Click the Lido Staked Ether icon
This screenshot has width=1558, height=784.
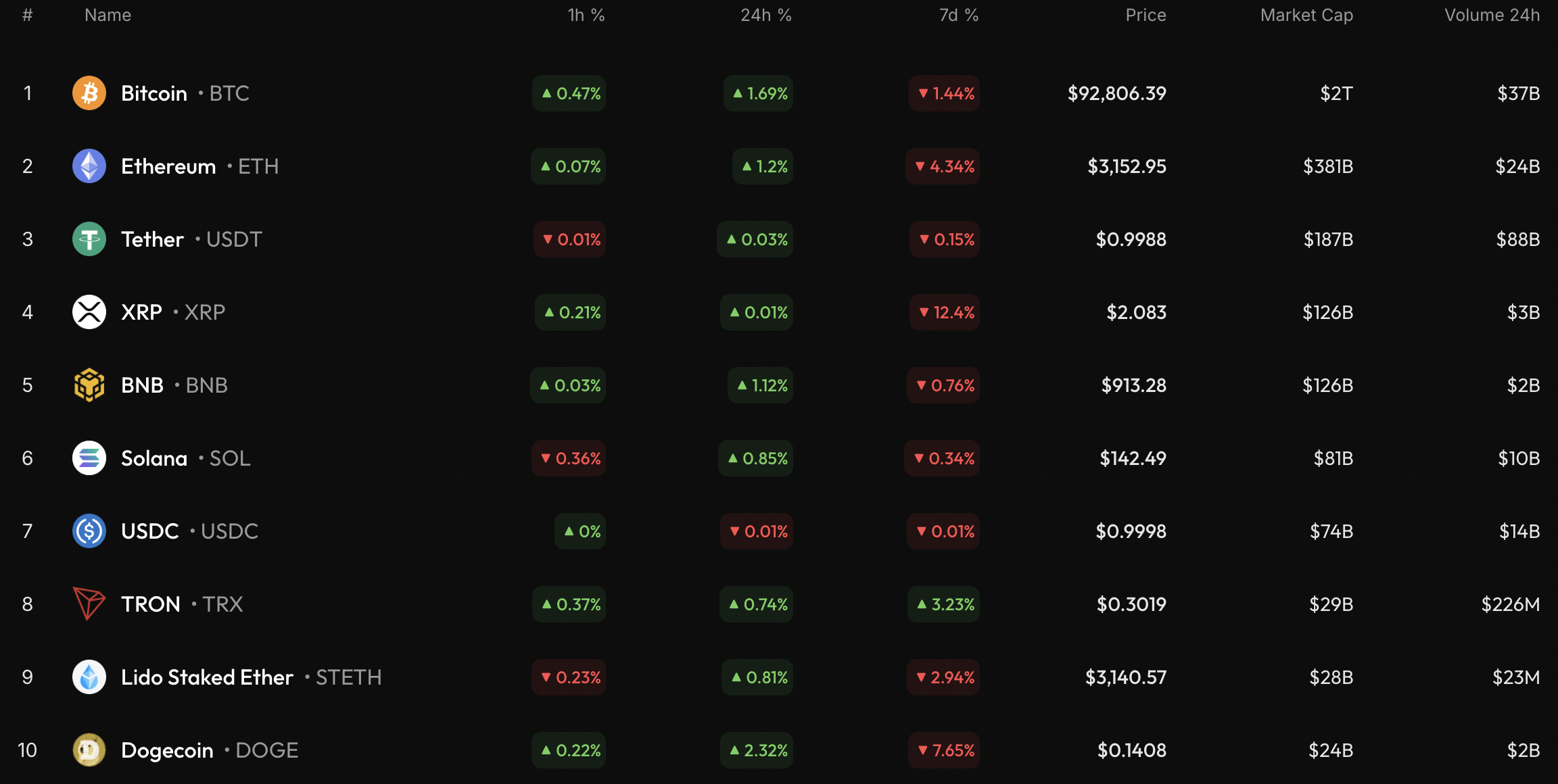point(89,677)
